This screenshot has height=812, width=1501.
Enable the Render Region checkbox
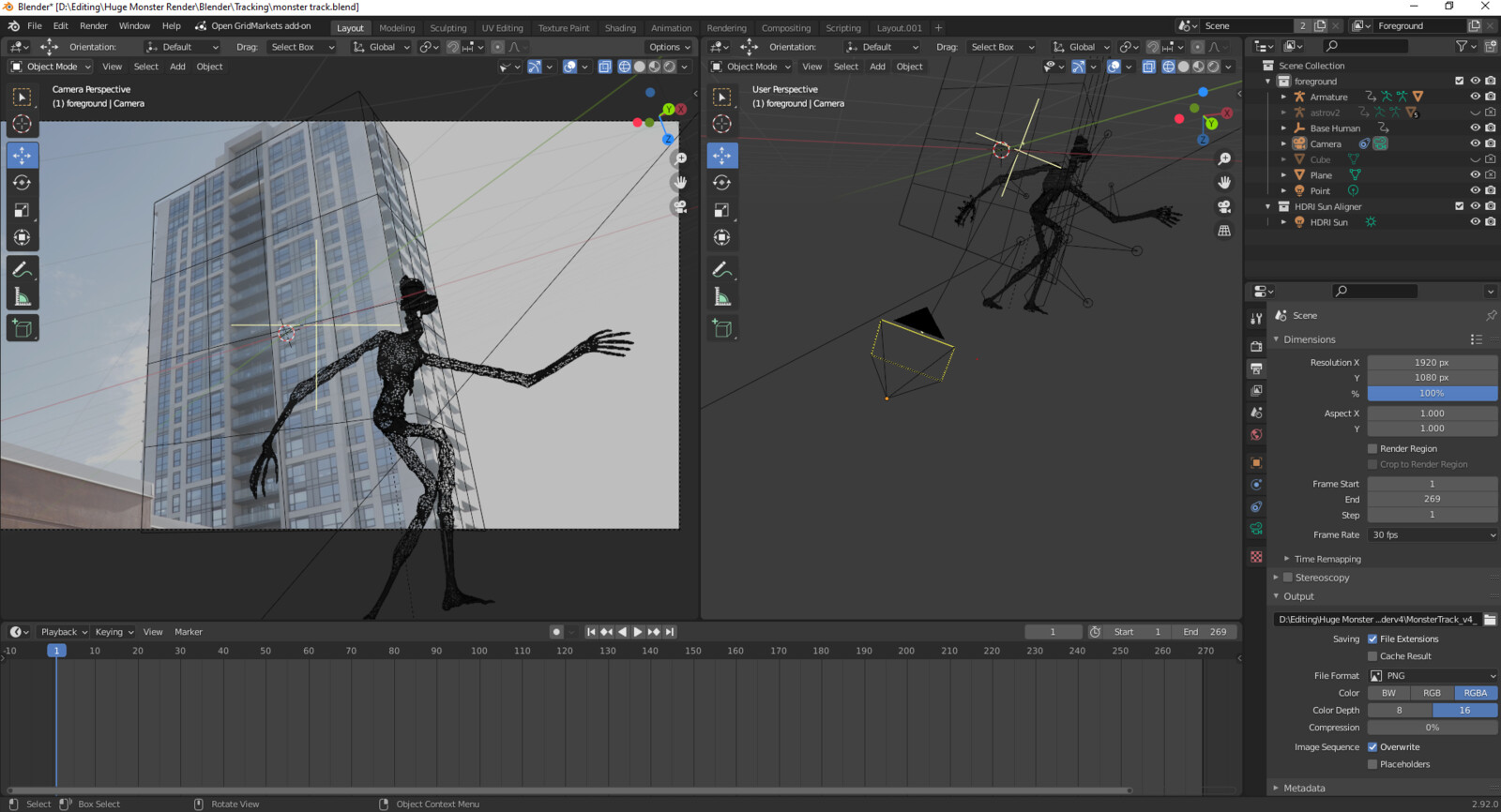[x=1372, y=449]
